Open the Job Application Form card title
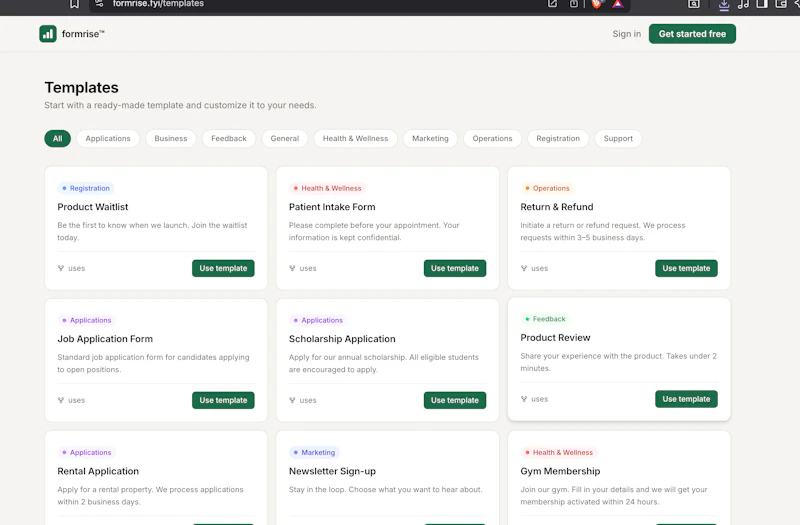 click(x=105, y=339)
